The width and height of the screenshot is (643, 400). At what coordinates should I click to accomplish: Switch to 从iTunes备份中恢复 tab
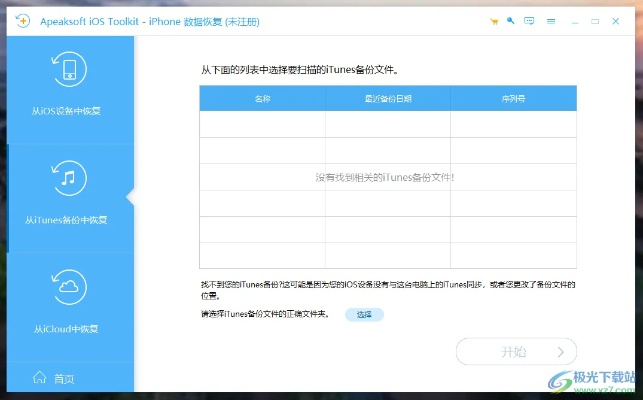(x=66, y=219)
